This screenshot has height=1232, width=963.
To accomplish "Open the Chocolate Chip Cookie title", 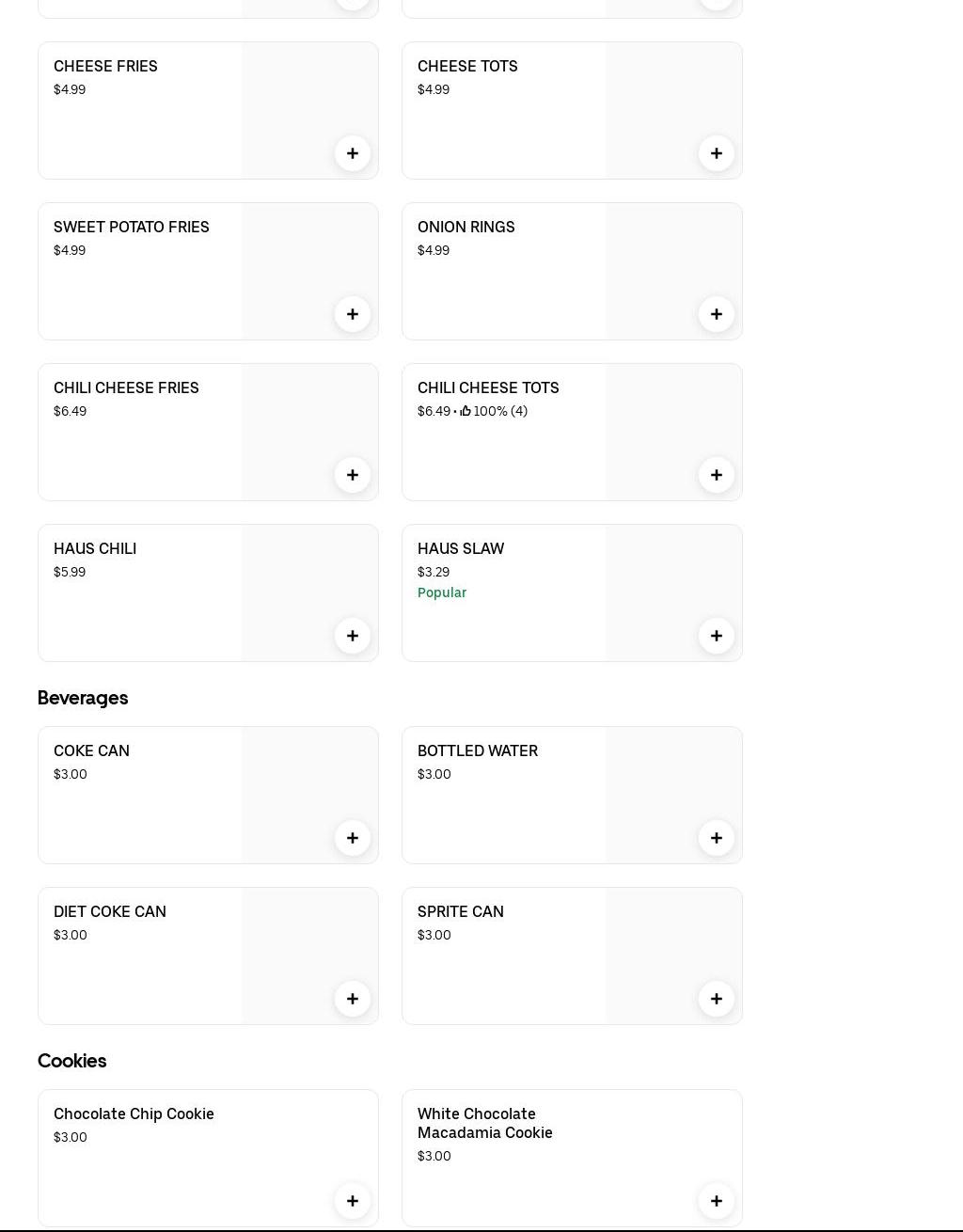I will 134,1114.
